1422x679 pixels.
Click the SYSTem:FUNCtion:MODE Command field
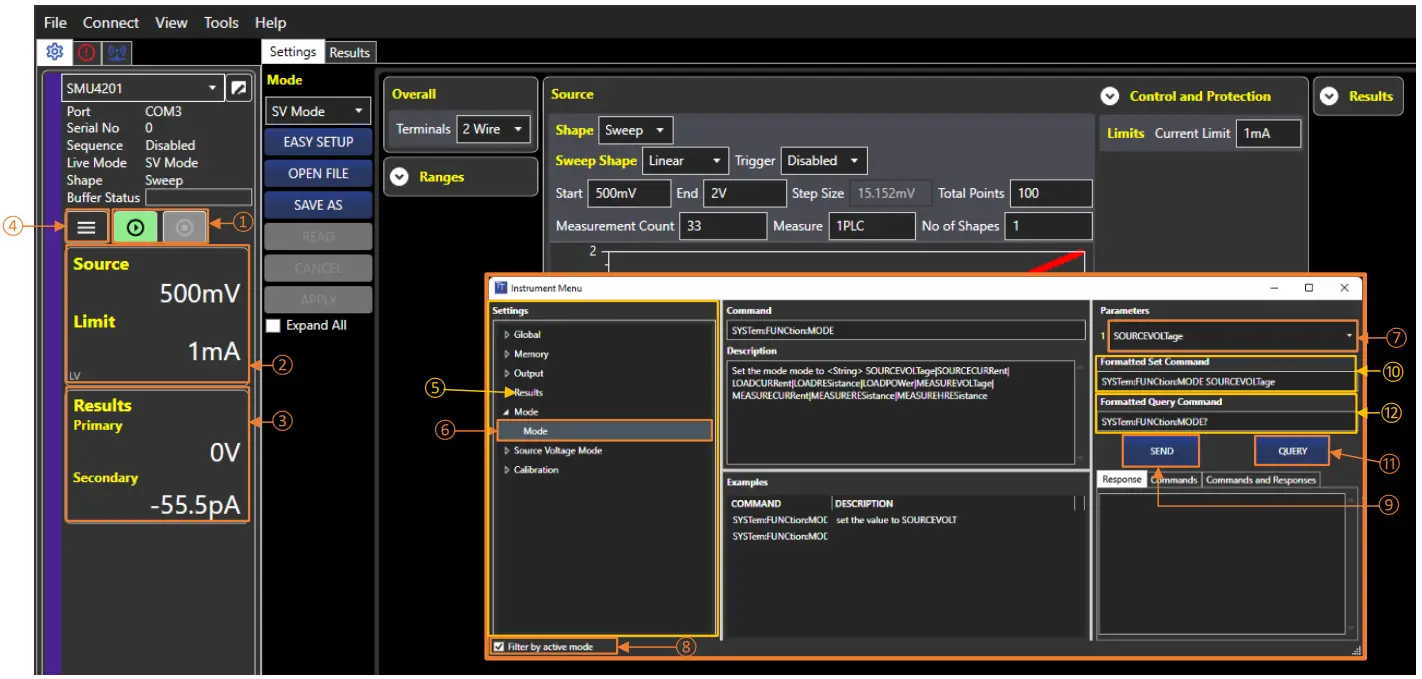906,330
